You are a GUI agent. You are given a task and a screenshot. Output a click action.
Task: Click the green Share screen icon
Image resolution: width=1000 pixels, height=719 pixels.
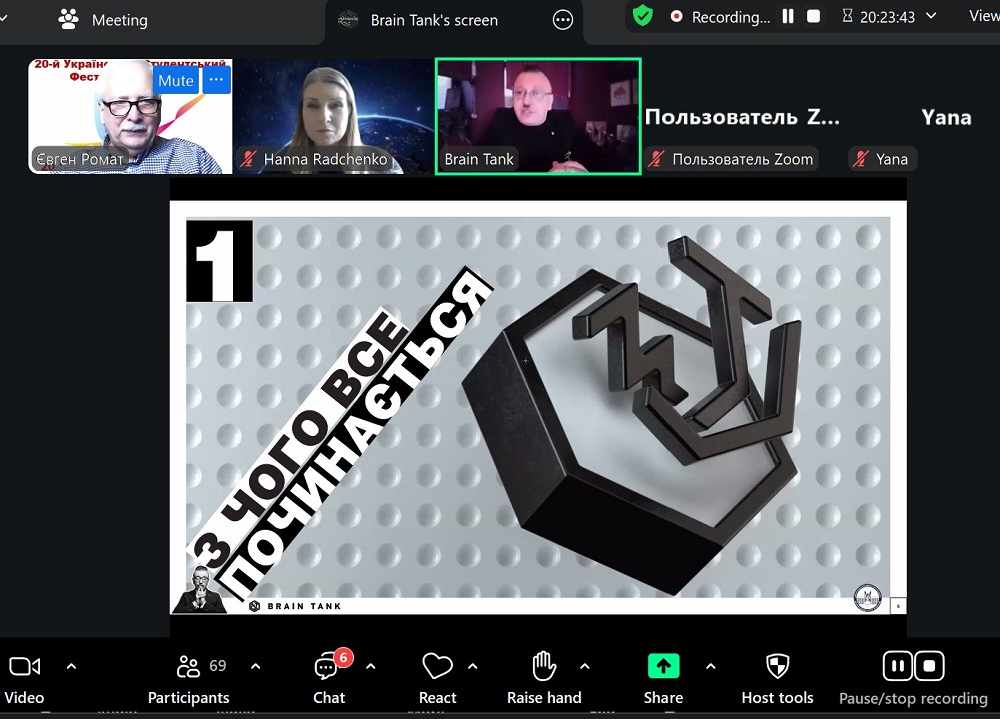pyautogui.click(x=663, y=667)
